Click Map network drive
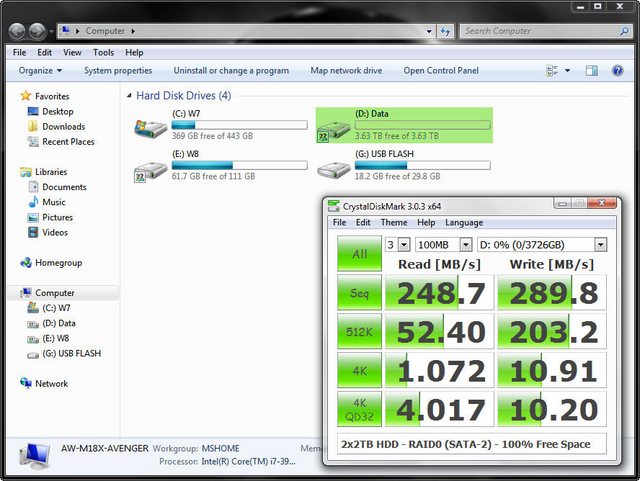 346,71
